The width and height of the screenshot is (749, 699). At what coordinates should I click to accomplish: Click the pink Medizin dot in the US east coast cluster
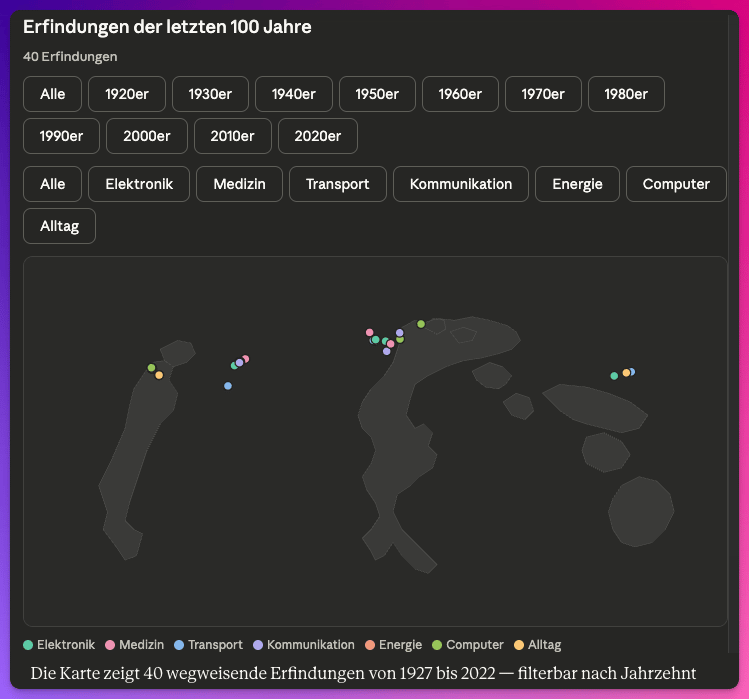[x=246, y=358]
